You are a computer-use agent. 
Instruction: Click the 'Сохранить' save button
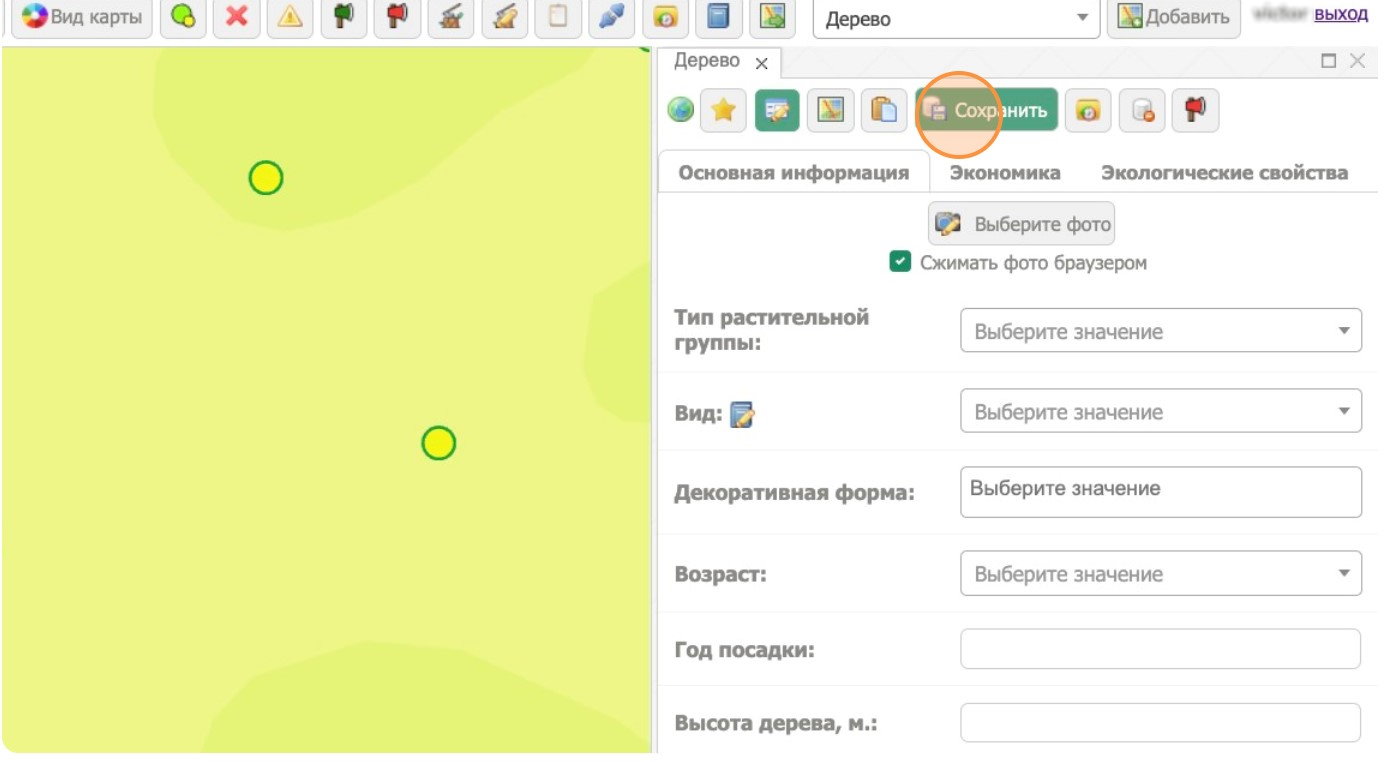pos(986,110)
